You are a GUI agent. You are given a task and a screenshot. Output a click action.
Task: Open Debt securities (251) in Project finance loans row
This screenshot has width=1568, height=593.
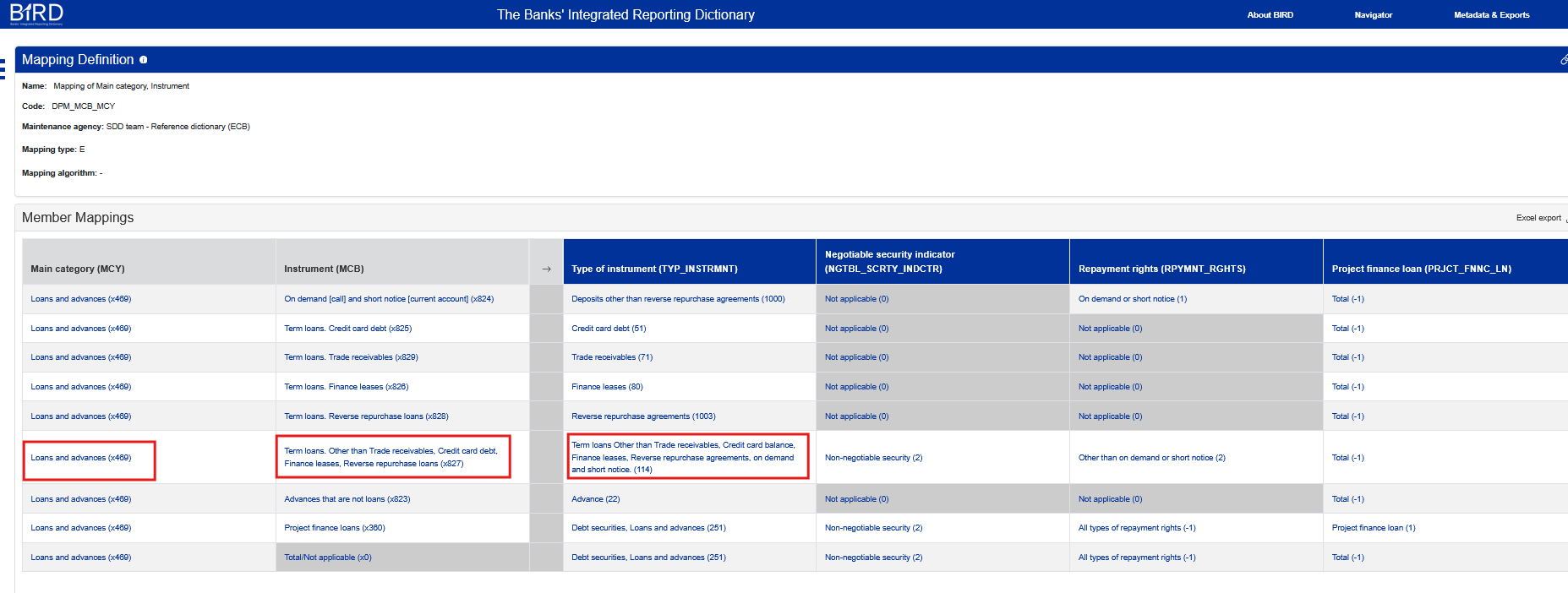pos(648,528)
